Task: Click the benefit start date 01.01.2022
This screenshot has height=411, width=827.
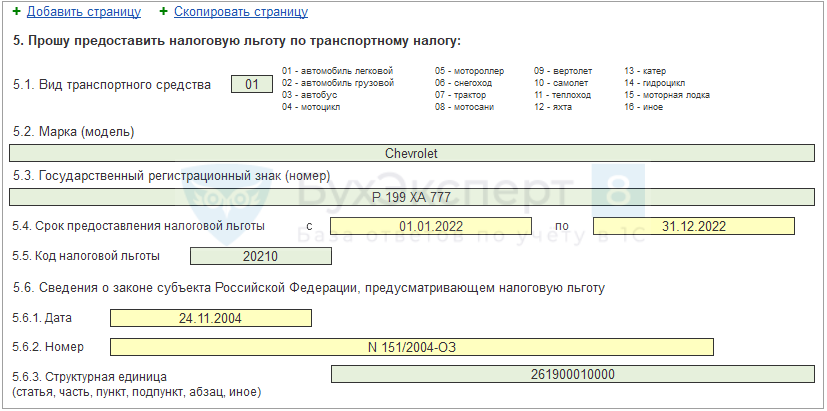Action: tap(431, 226)
